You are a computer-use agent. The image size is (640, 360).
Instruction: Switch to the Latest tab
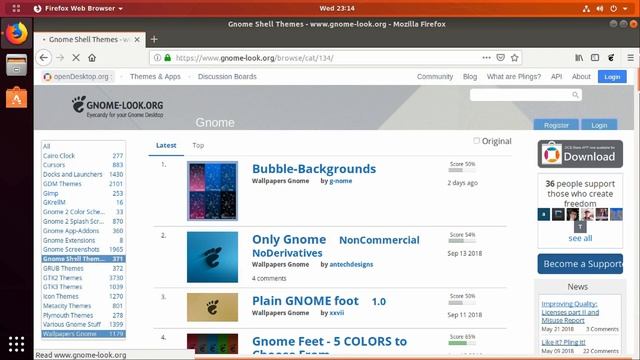click(166, 145)
